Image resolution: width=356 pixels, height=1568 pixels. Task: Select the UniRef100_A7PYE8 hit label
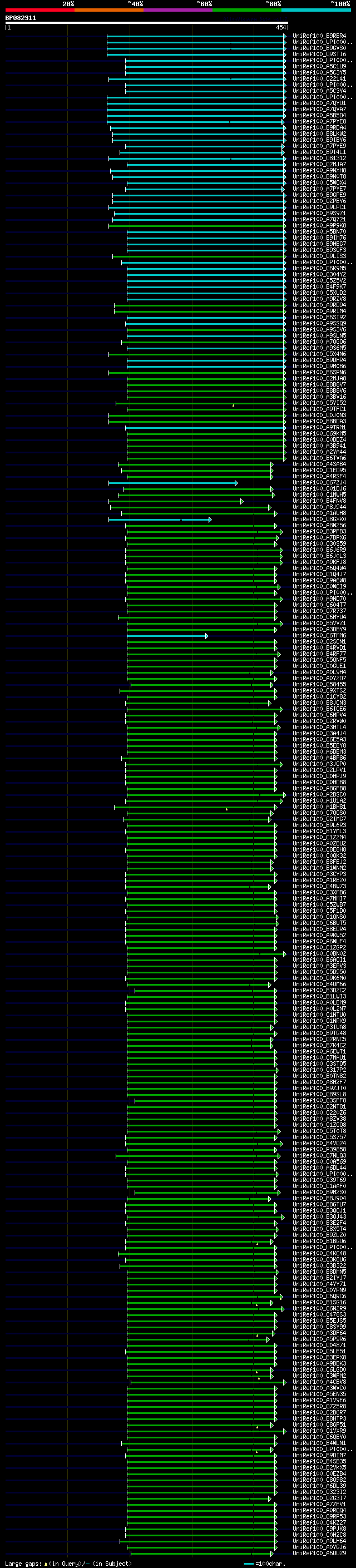point(319,122)
